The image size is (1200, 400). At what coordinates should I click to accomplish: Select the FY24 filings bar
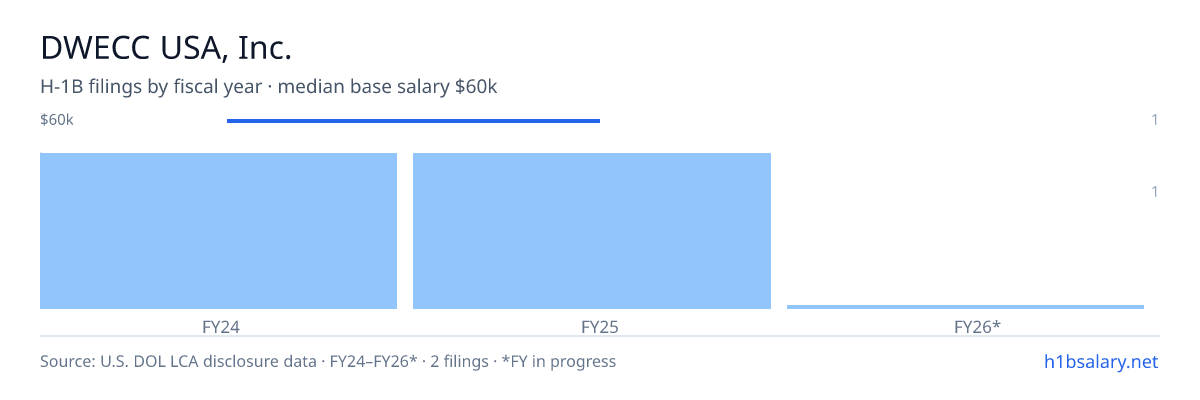point(218,231)
